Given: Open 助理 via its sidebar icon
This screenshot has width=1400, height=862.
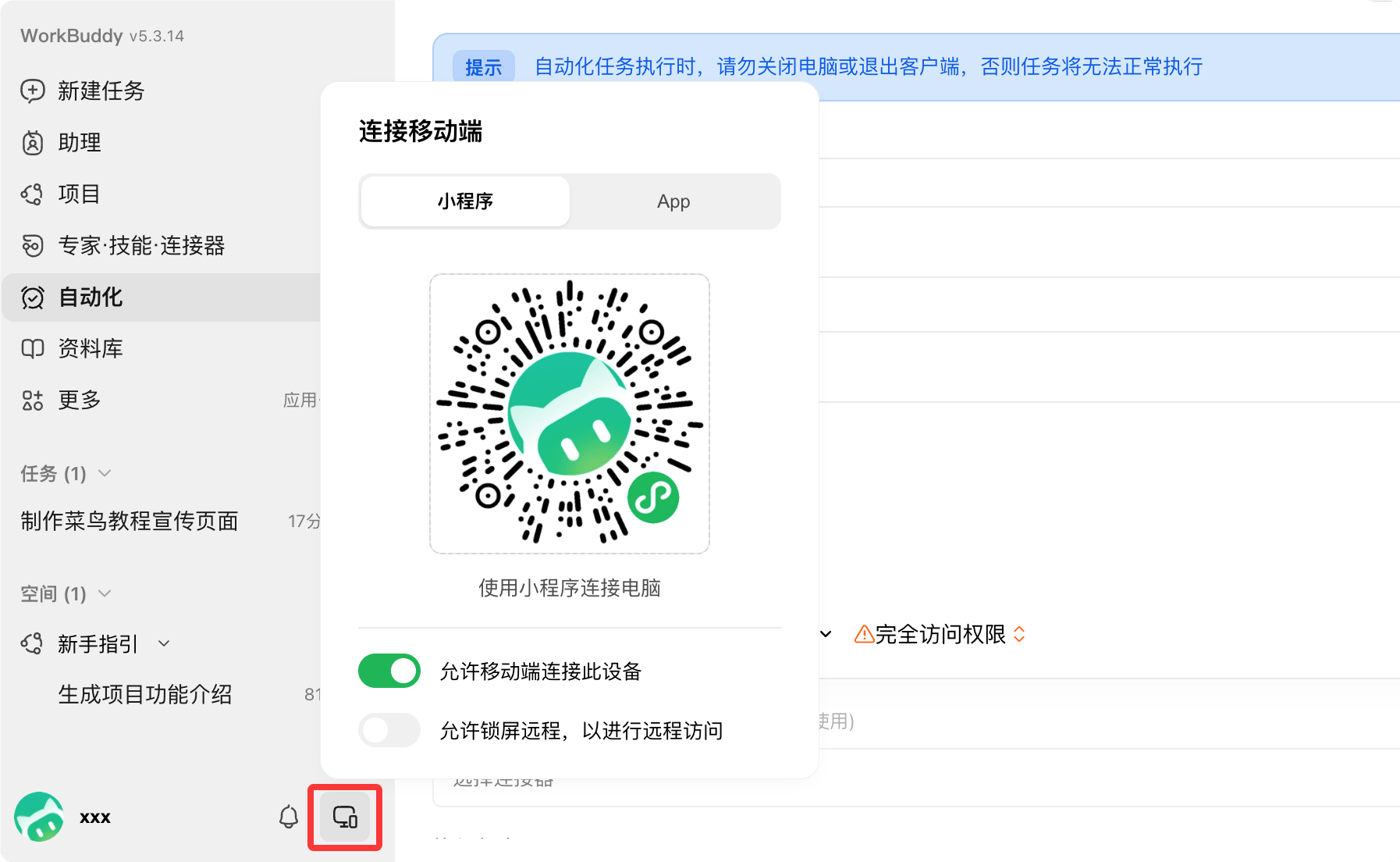Looking at the screenshot, I should pyautogui.click(x=33, y=143).
